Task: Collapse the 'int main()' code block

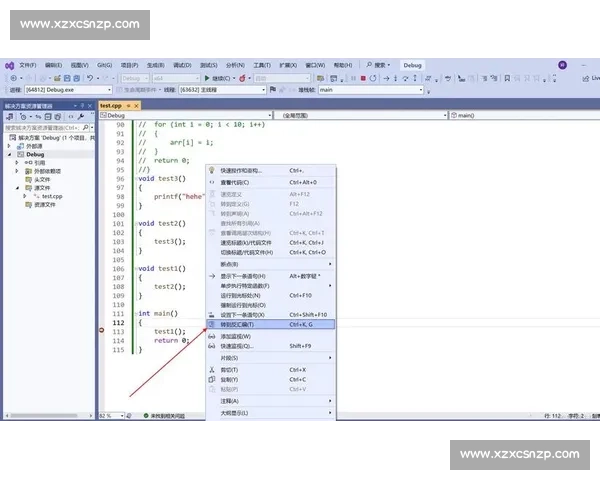Action: 134,314
